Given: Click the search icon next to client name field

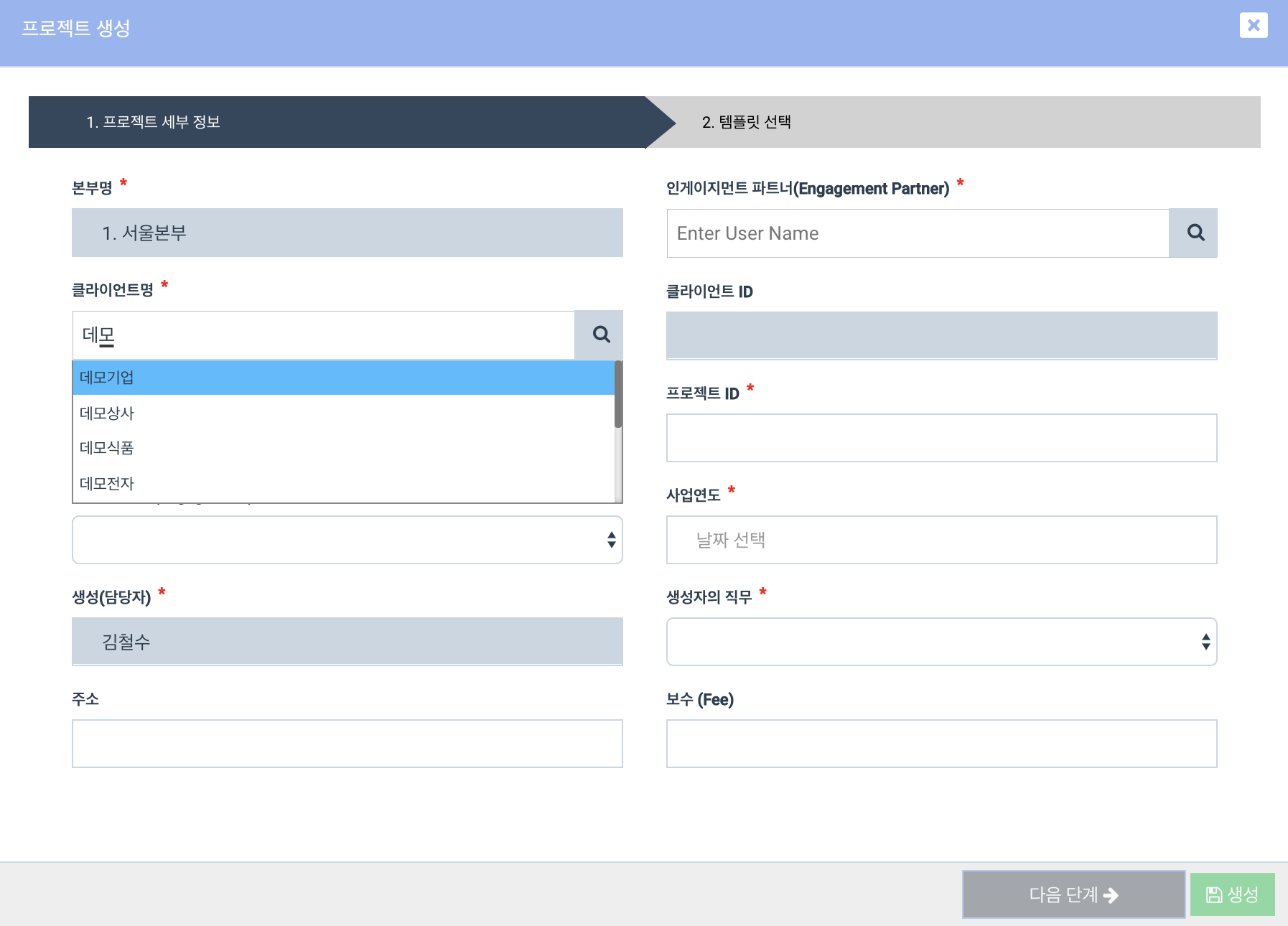Looking at the screenshot, I should (x=600, y=335).
